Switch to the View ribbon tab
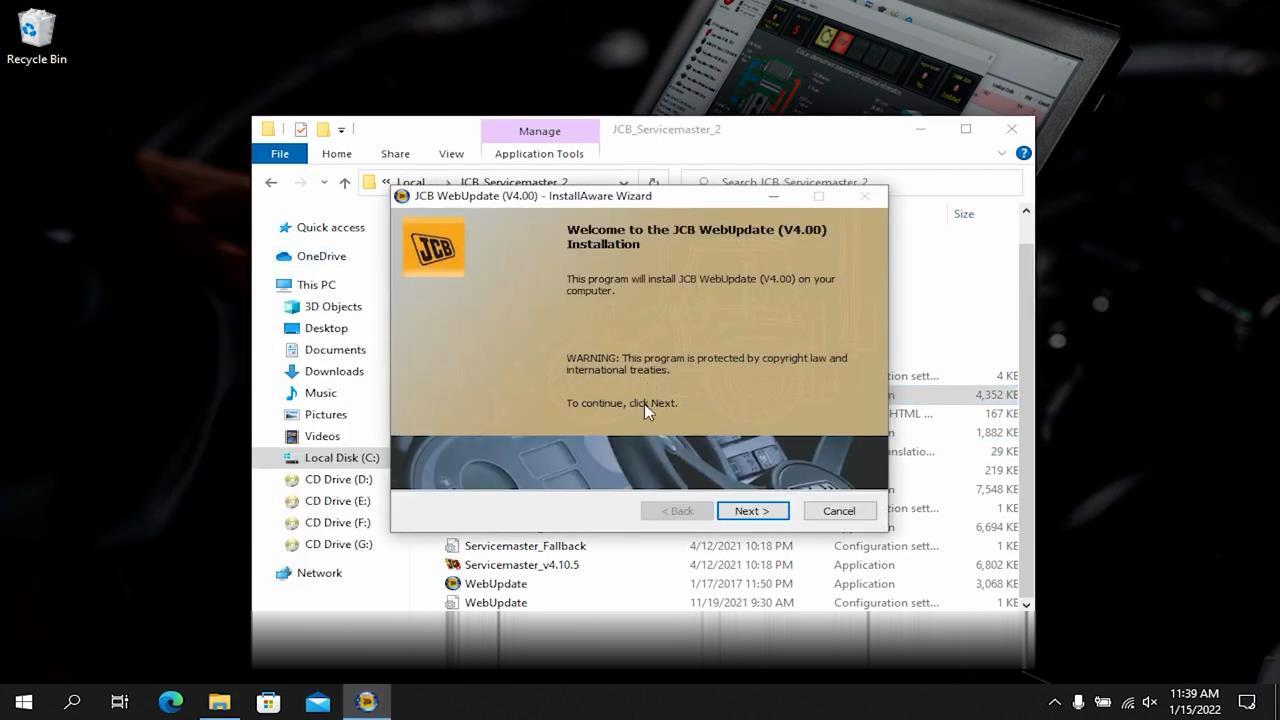Image resolution: width=1280 pixels, height=720 pixels. click(451, 154)
